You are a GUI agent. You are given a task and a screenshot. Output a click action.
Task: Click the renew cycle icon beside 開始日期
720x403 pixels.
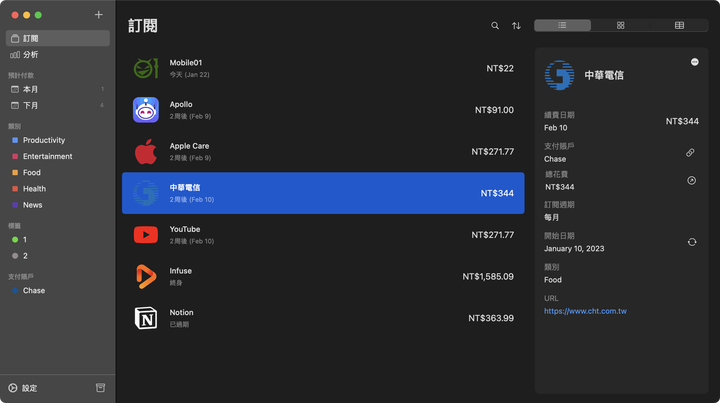[x=692, y=242]
